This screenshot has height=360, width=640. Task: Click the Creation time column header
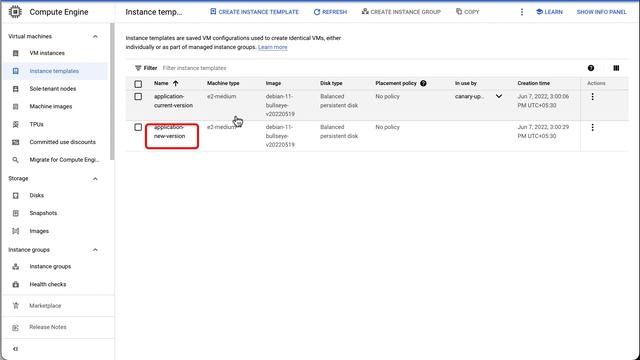tap(533, 83)
